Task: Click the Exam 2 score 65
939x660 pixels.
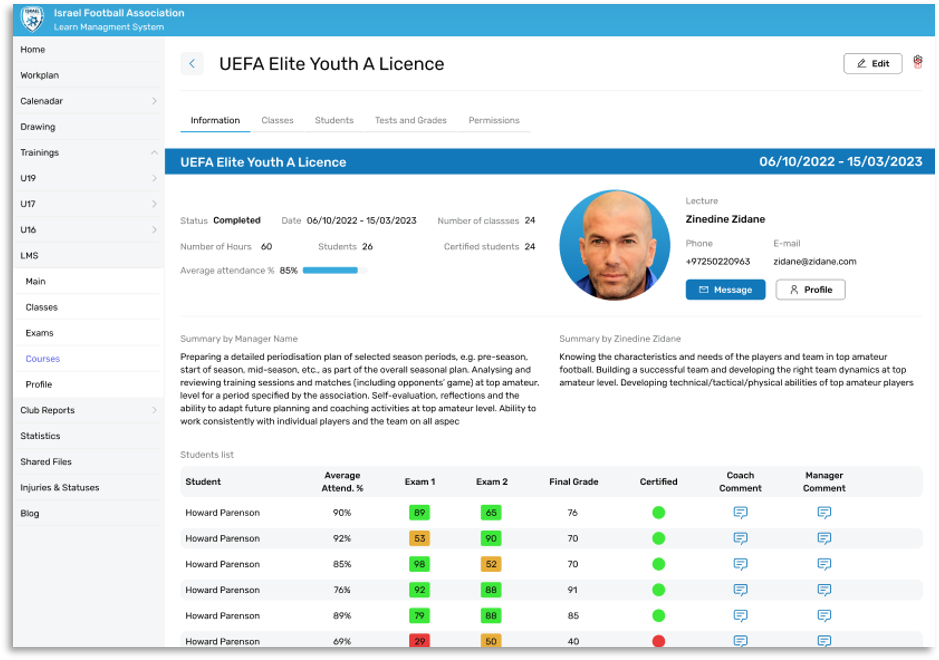Action: [x=491, y=513]
